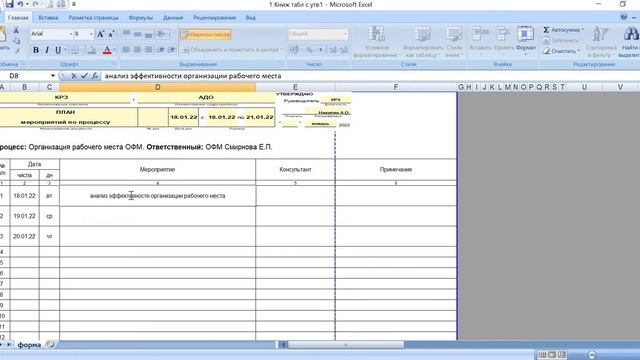Open the Рецензирование ribbon tab

pyautogui.click(x=214, y=18)
